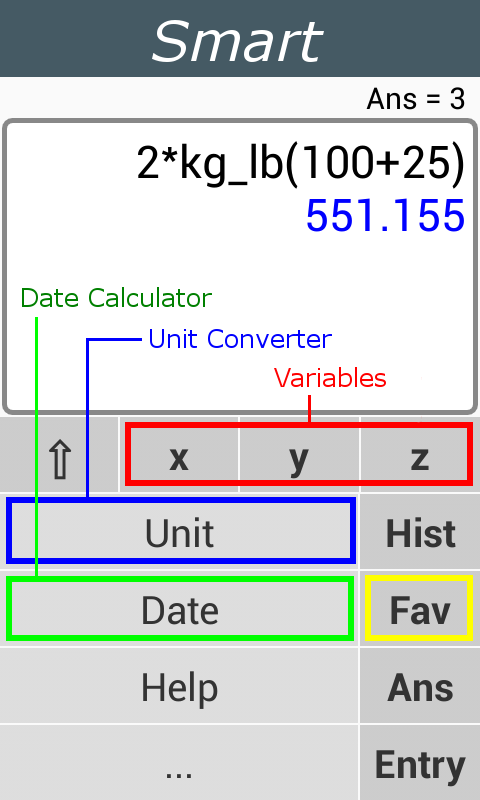This screenshot has height=800, width=480.
Task: Open the Help page
Action: 180,686
